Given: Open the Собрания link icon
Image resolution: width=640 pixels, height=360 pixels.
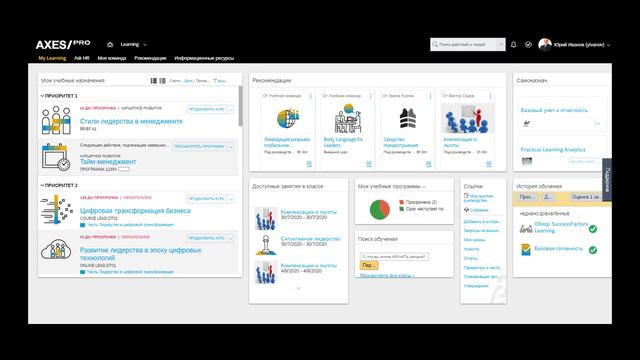Looking at the screenshot, I should [466, 210].
